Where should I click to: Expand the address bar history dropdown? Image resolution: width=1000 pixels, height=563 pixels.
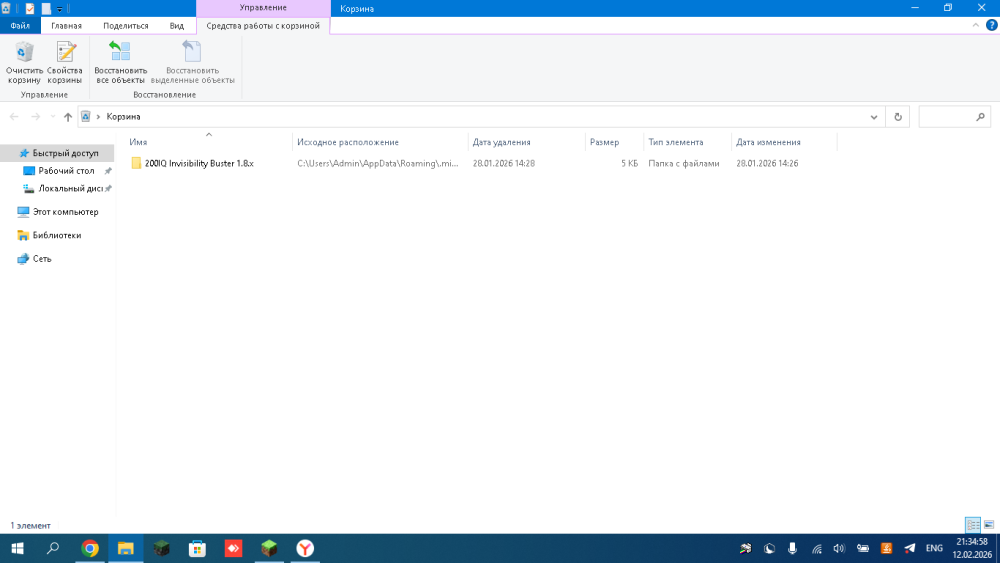pos(874,117)
